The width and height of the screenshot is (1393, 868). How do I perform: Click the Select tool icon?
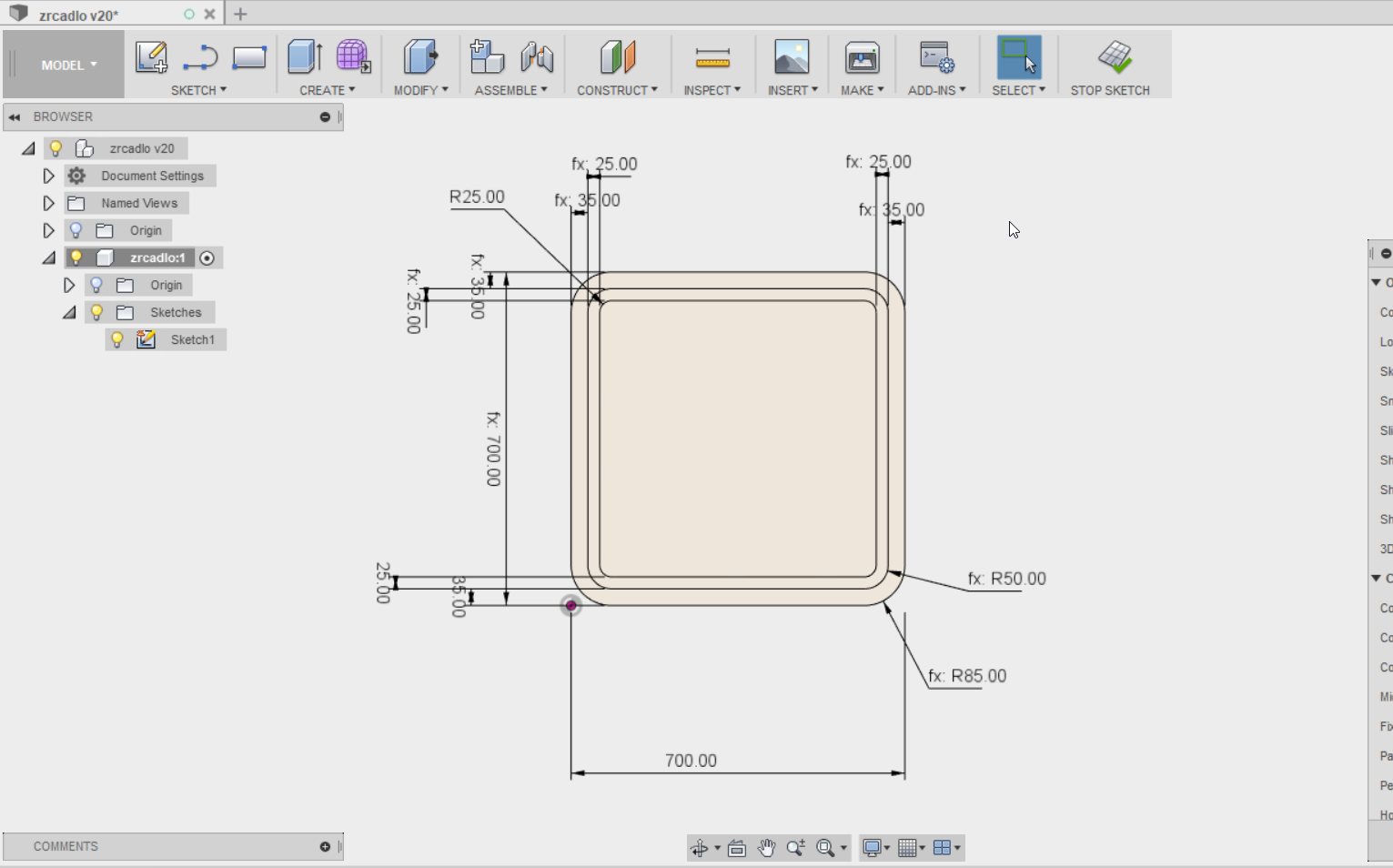[x=1019, y=56]
